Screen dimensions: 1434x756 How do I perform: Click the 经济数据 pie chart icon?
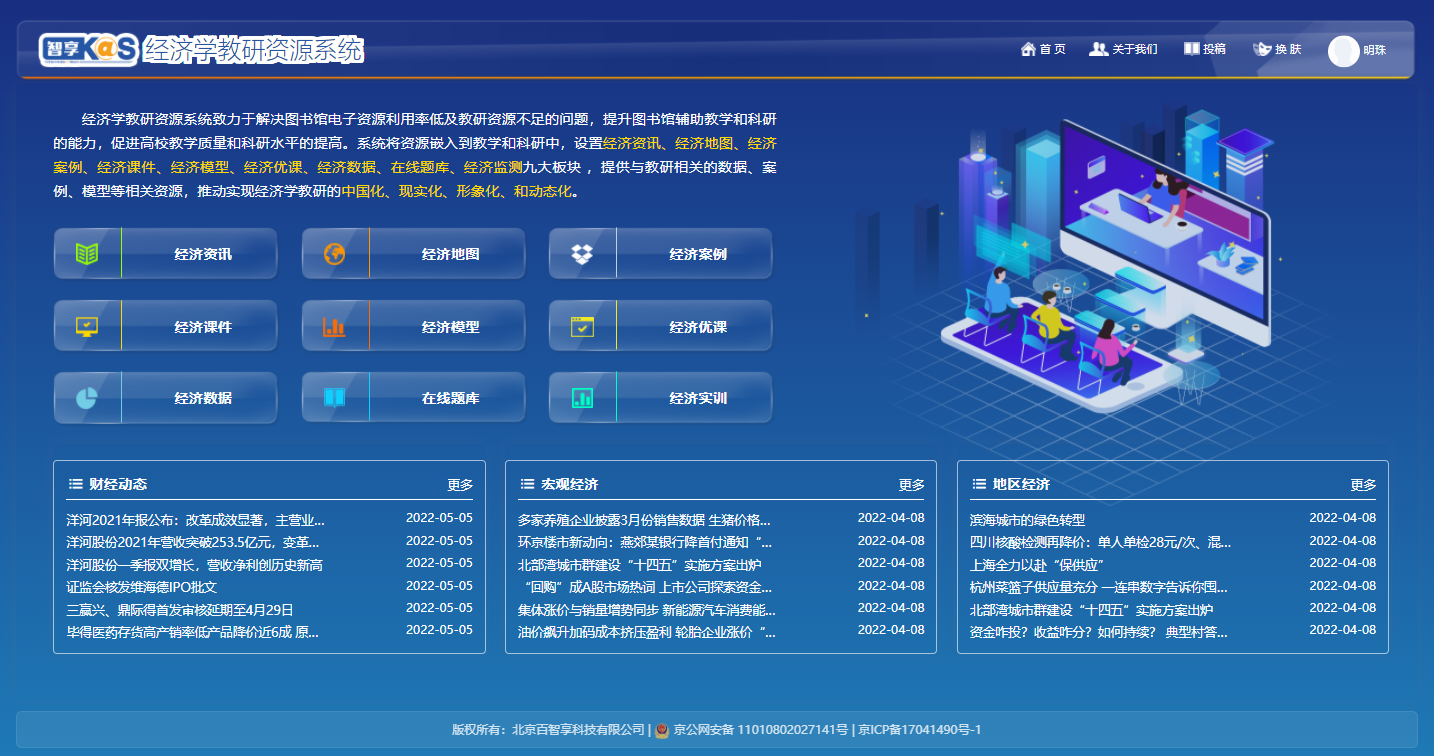[87, 398]
